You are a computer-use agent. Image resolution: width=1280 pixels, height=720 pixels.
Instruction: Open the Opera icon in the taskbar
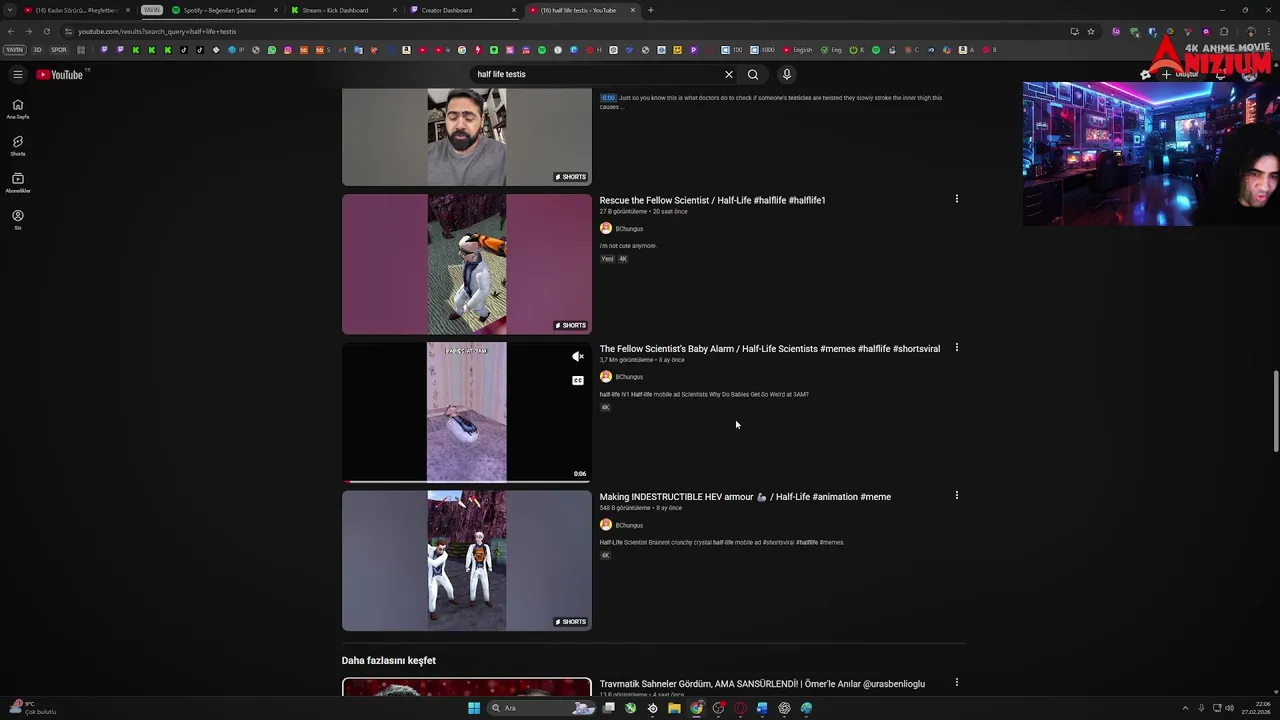[x=740, y=708]
